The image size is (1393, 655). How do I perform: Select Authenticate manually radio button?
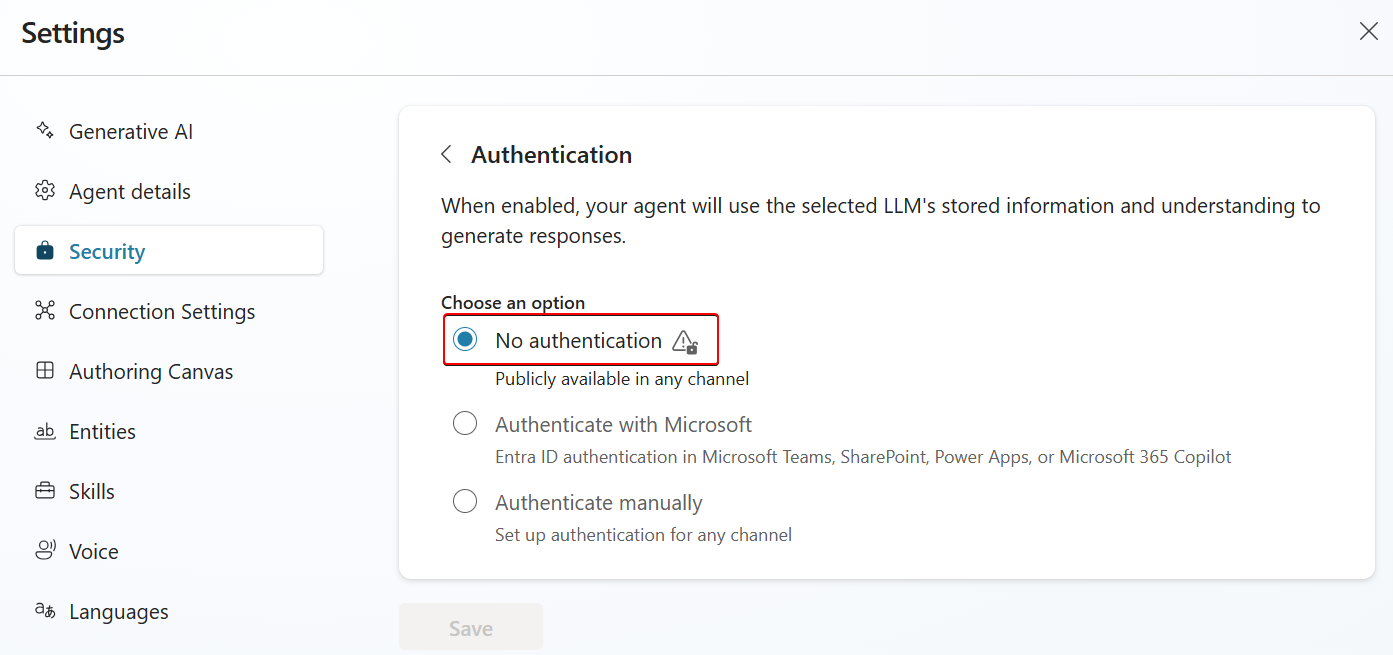(x=465, y=502)
